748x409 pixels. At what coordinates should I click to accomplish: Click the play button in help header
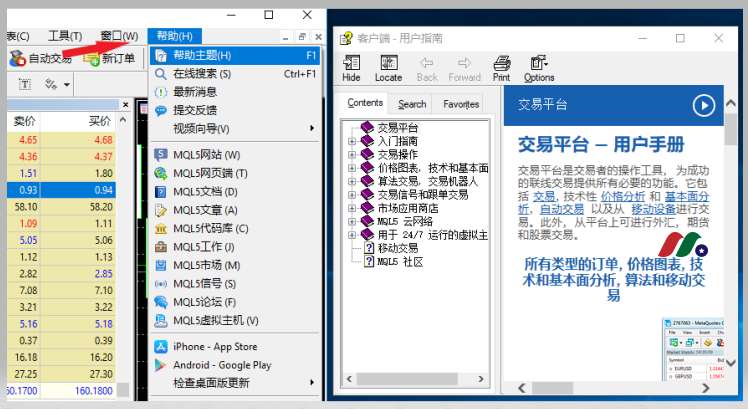click(704, 105)
